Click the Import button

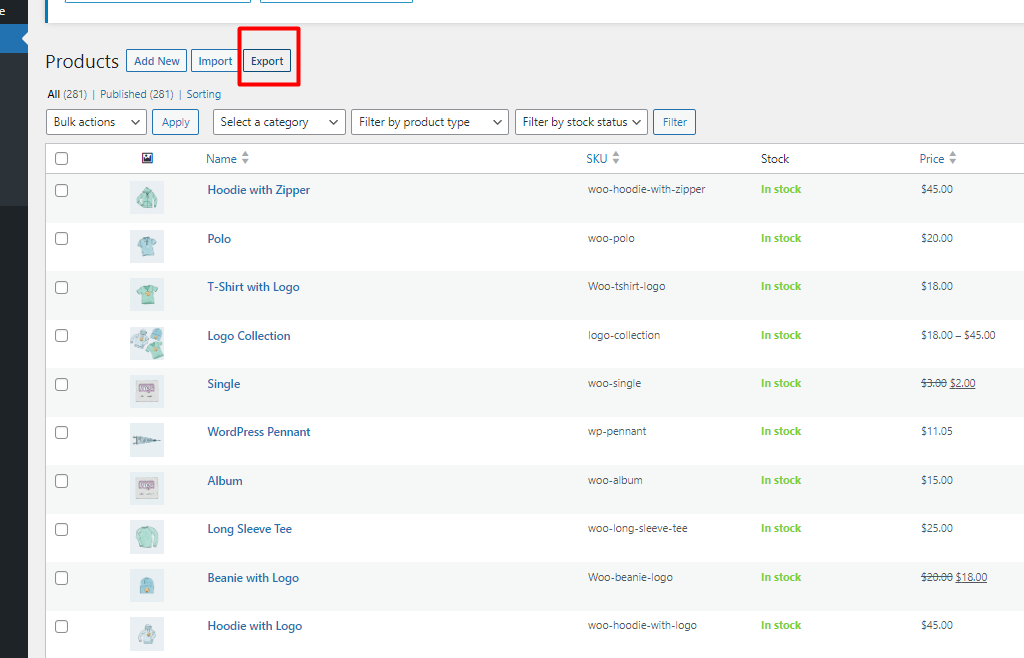[x=215, y=61]
